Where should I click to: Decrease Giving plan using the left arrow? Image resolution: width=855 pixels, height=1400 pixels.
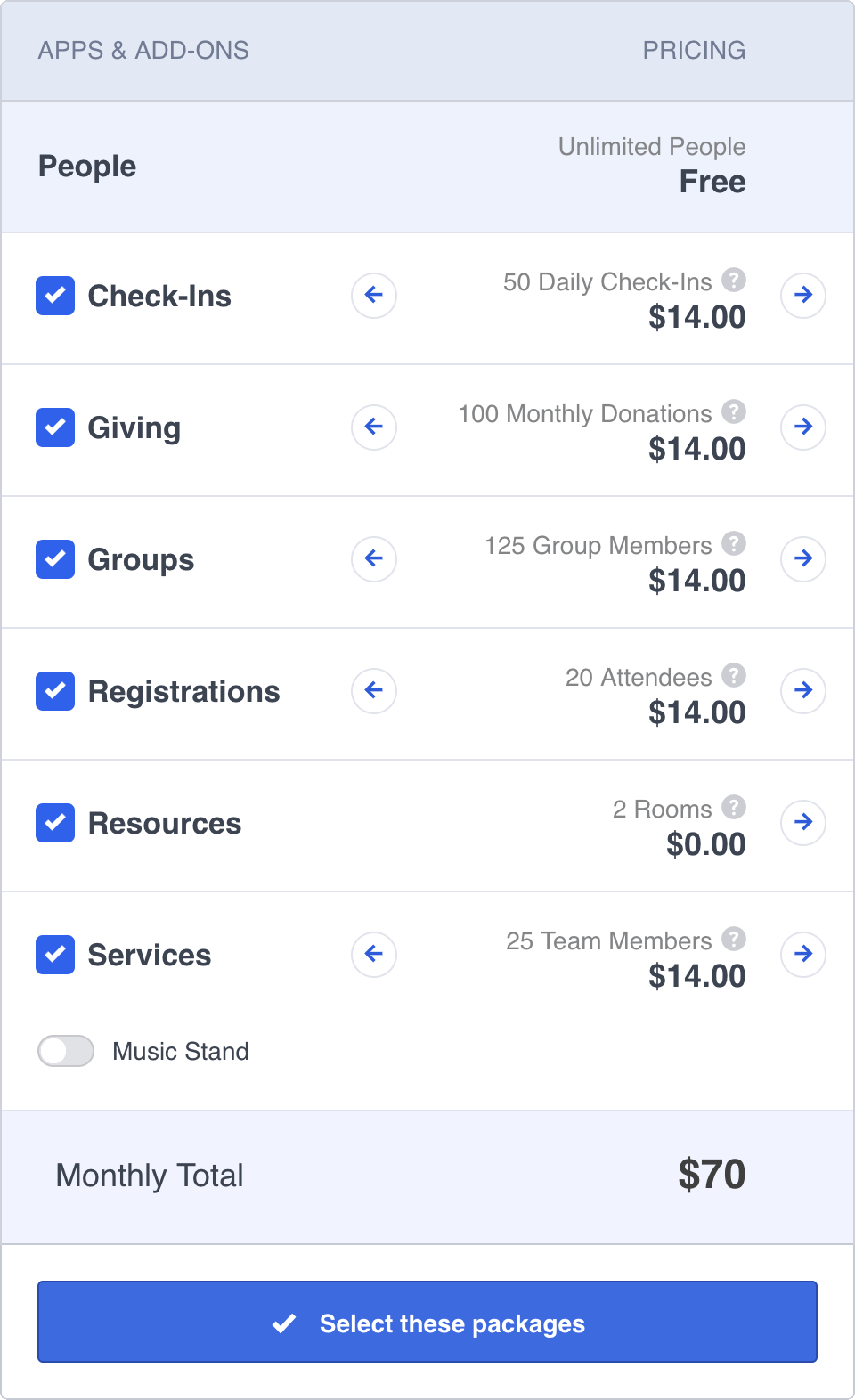pos(374,427)
